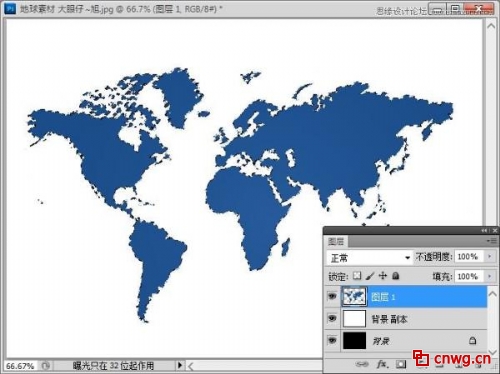Toggle eye icon of 背景 layer
This screenshot has width=500, height=374.
pos(332,340)
